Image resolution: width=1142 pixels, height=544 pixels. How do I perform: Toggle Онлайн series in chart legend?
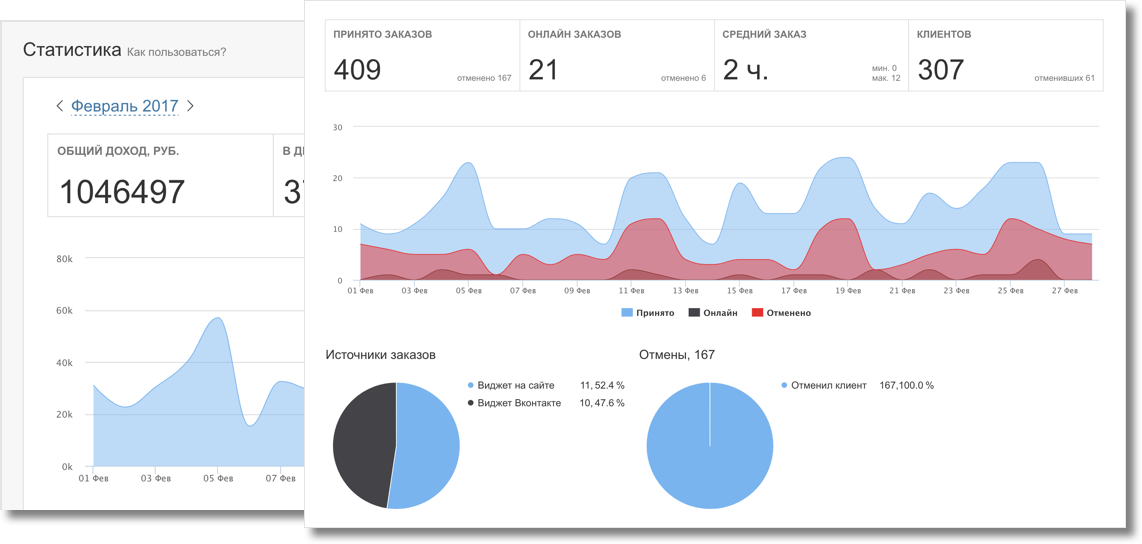pyautogui.click(x=712, y=312)
